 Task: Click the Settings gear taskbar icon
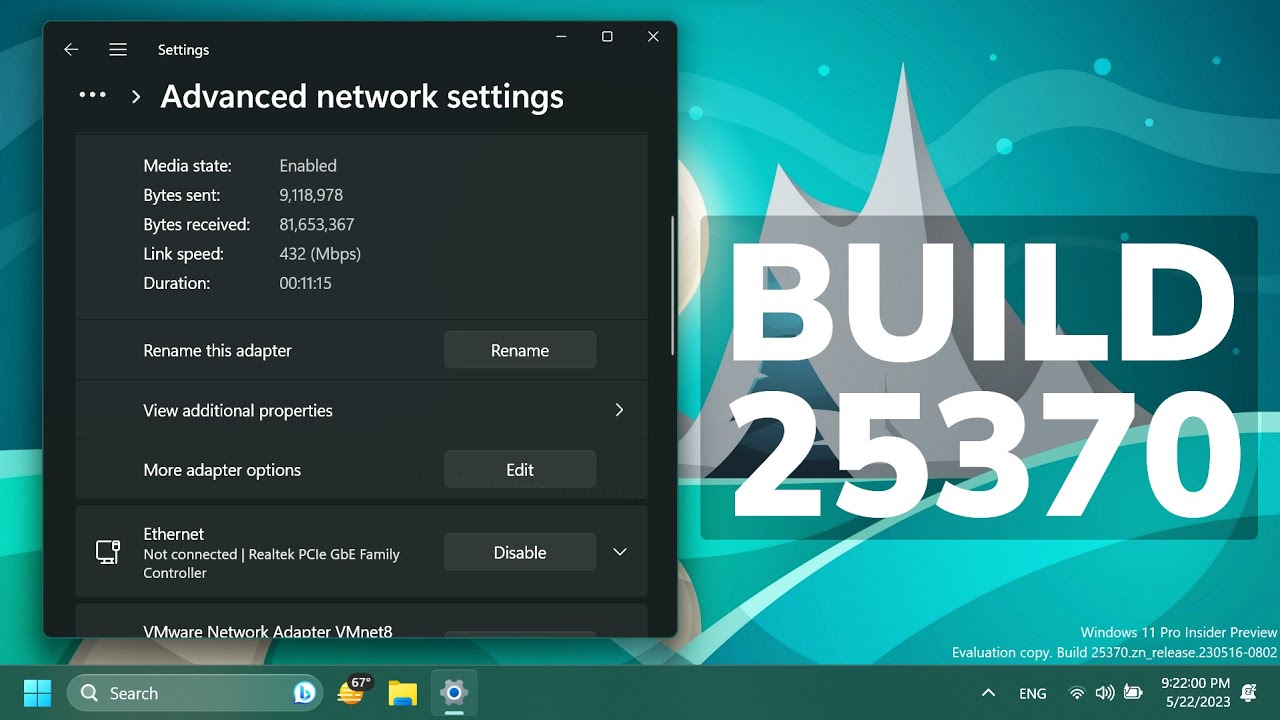454,692
